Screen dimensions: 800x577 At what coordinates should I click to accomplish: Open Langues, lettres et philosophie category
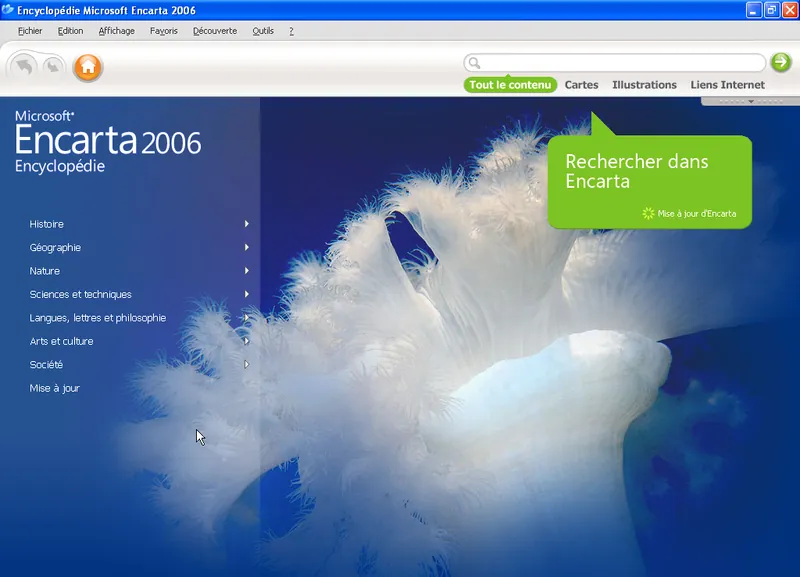(x=97, y=318)
